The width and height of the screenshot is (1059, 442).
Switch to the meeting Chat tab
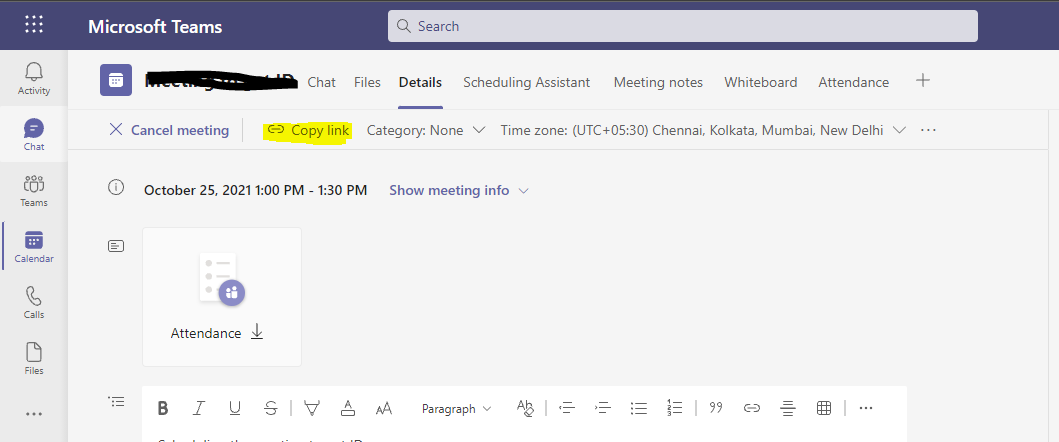click(x=321, y=82)
